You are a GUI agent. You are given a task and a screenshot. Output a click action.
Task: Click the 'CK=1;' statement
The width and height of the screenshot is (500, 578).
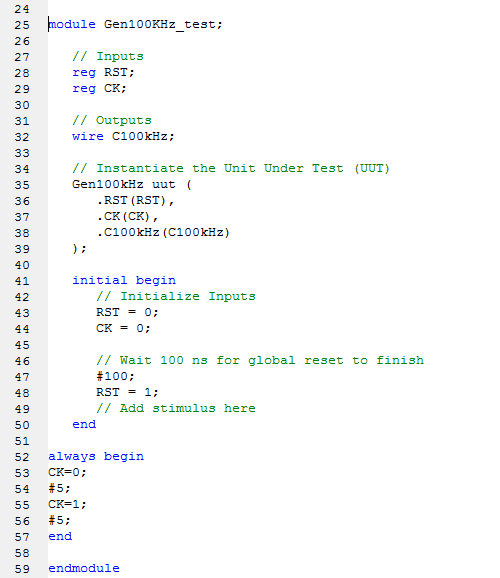tap(67, 504)
